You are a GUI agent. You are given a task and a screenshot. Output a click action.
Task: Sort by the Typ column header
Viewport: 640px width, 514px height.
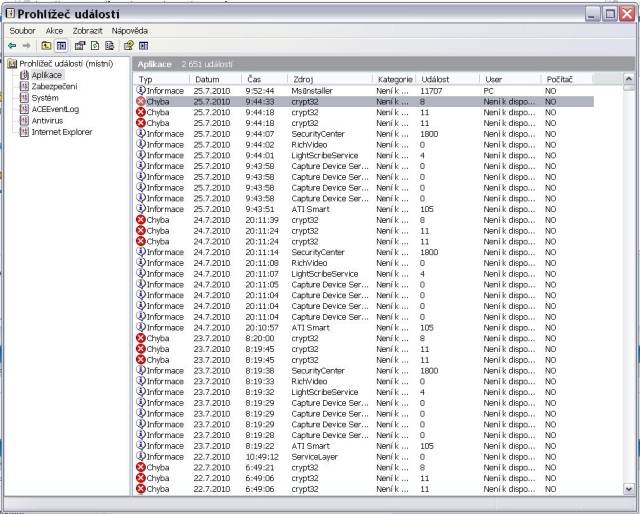[162, 79]
